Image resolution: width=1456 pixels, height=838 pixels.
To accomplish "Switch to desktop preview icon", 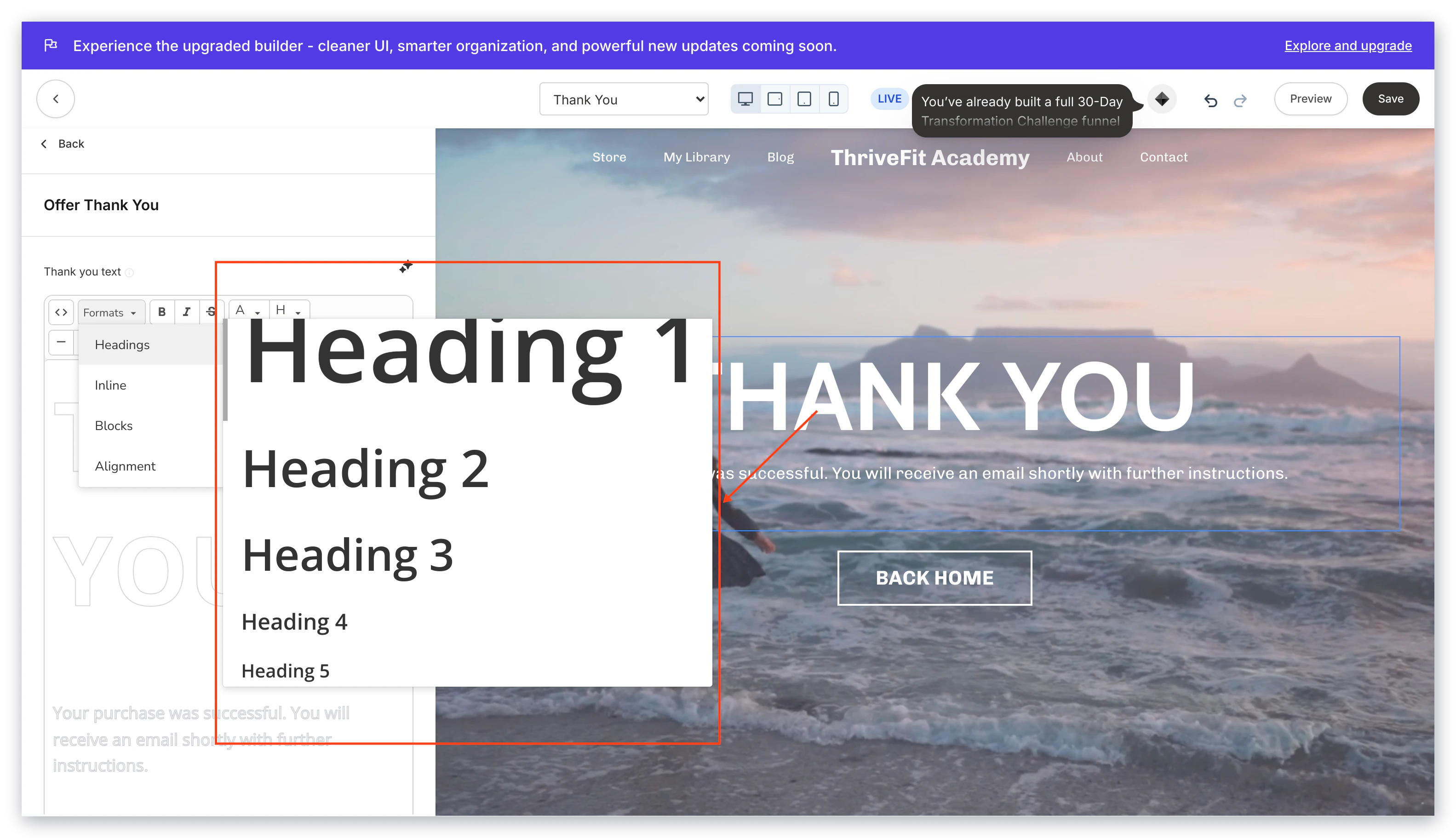I will 745,99.
